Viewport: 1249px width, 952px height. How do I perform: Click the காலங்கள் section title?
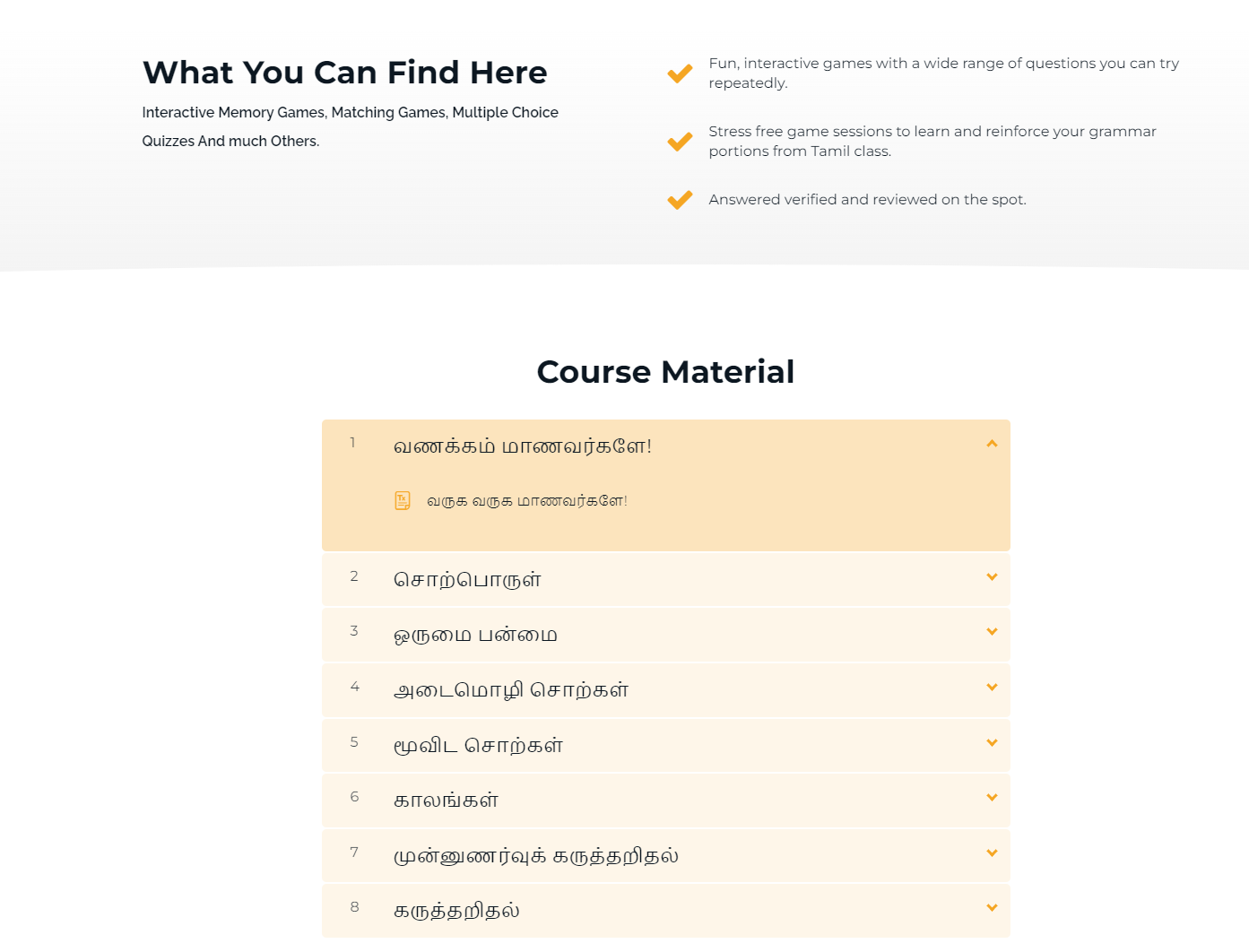(x=446, y=801)
